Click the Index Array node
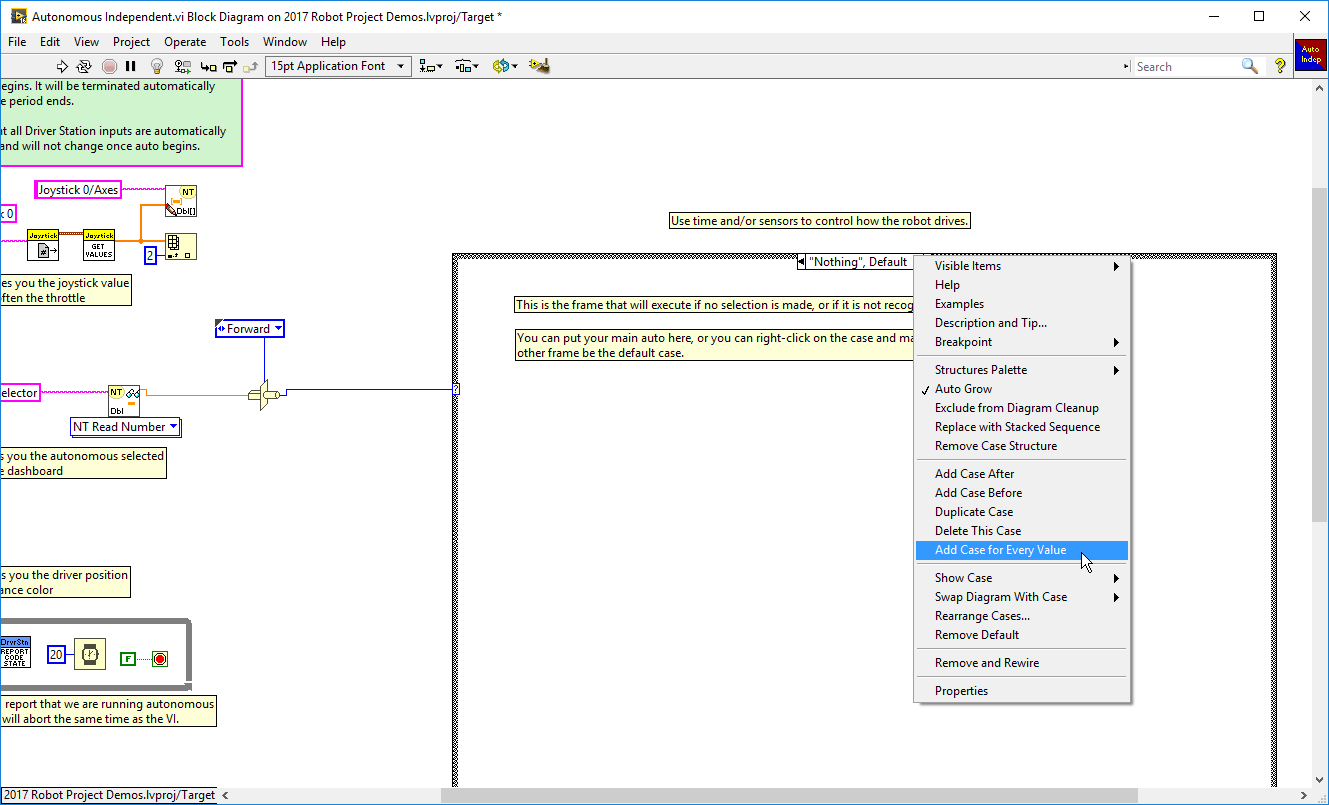The height and width of the screenshot is (805, 1329). [x=181, y=246]
